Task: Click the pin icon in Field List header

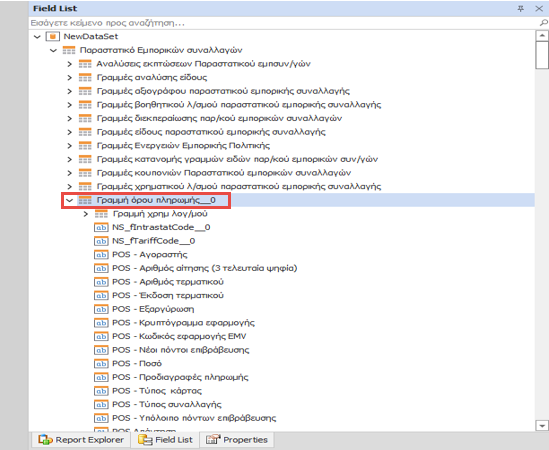Action: click(x=521, y=9)
